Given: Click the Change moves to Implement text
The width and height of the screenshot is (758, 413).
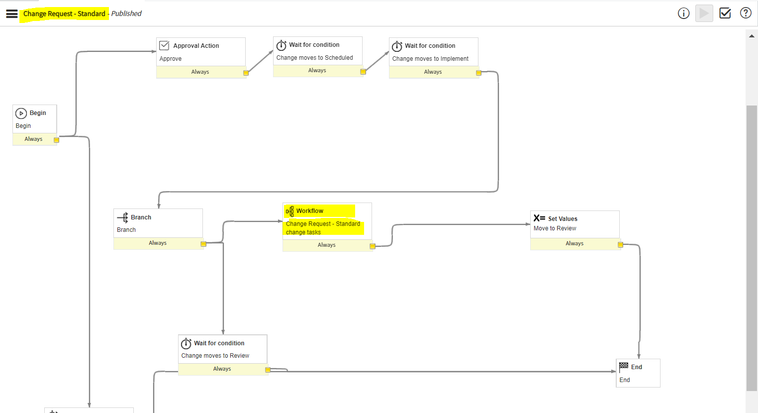Looking at the screenshot, I should (430, 59).
